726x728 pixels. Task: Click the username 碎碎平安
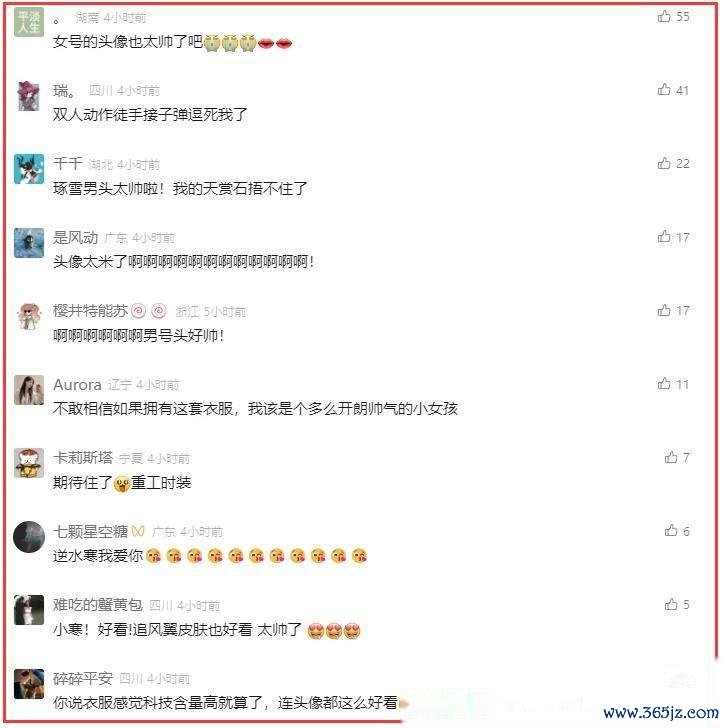[83, 678]
